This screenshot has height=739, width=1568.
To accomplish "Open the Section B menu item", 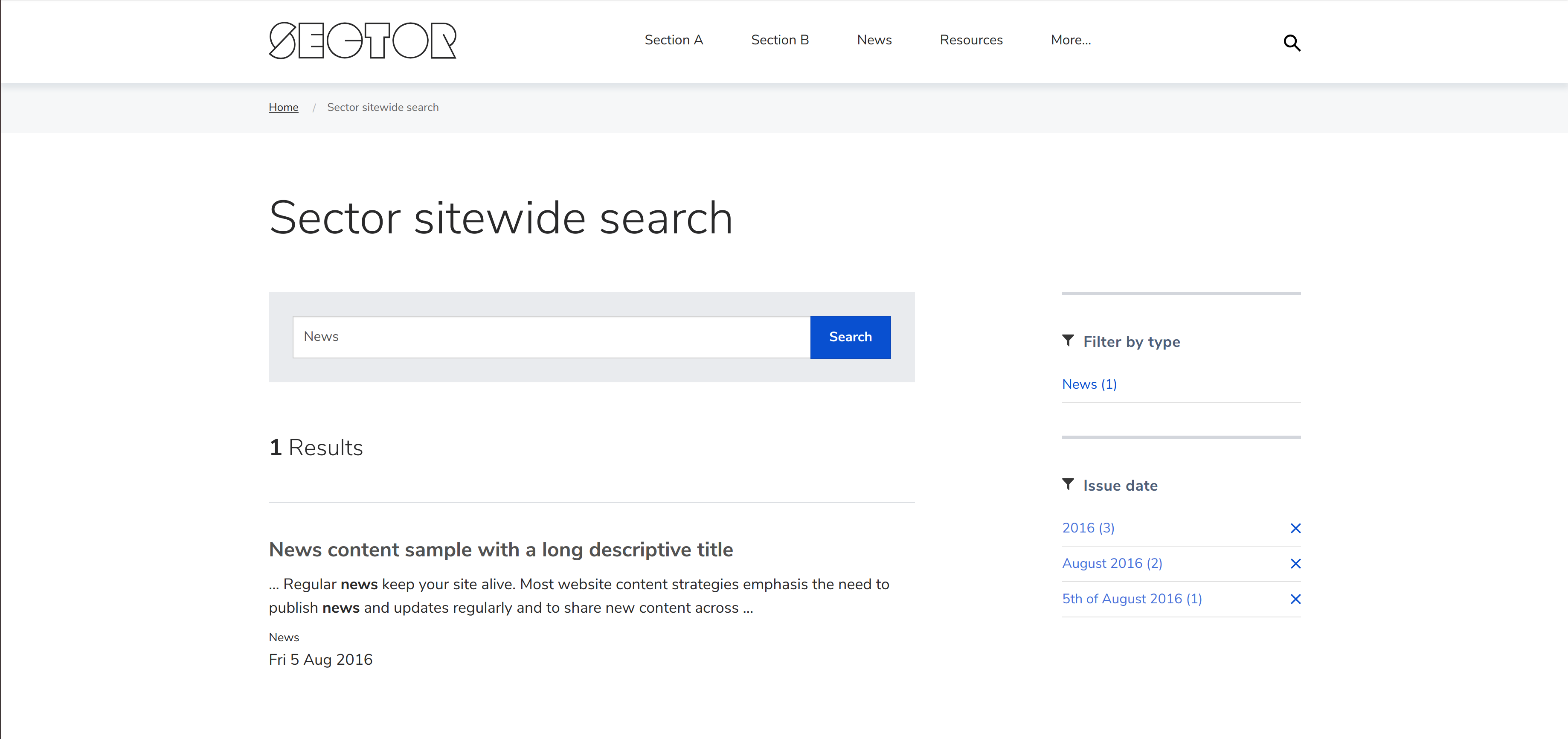I will [x=780, y=40].
